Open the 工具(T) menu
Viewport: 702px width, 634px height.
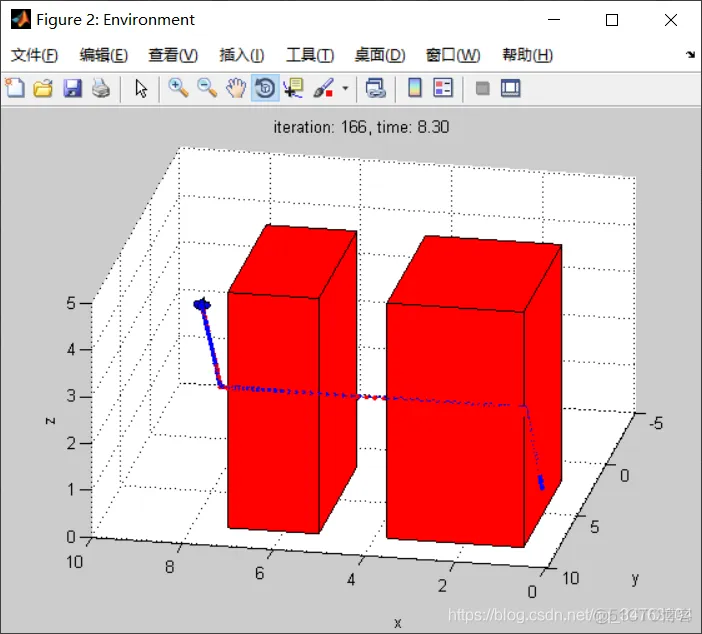pos(310,55)
